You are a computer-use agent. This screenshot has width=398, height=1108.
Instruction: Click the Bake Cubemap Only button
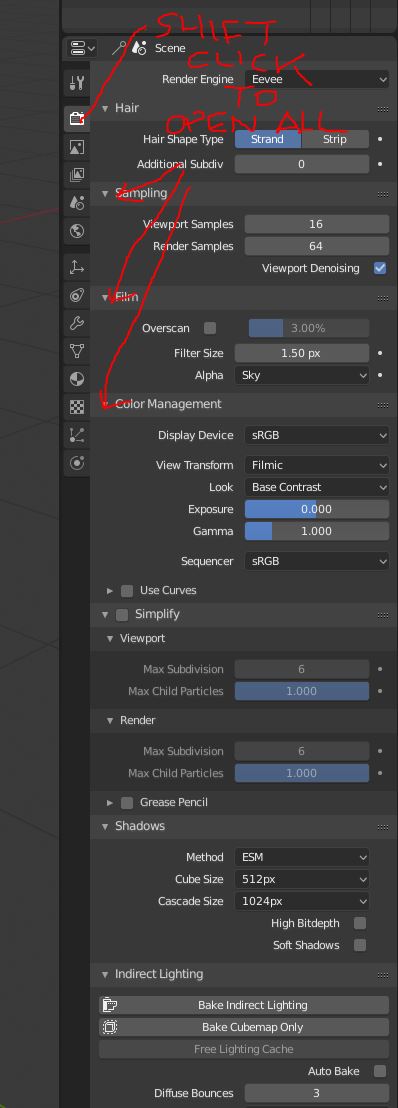coord(244,1027)
